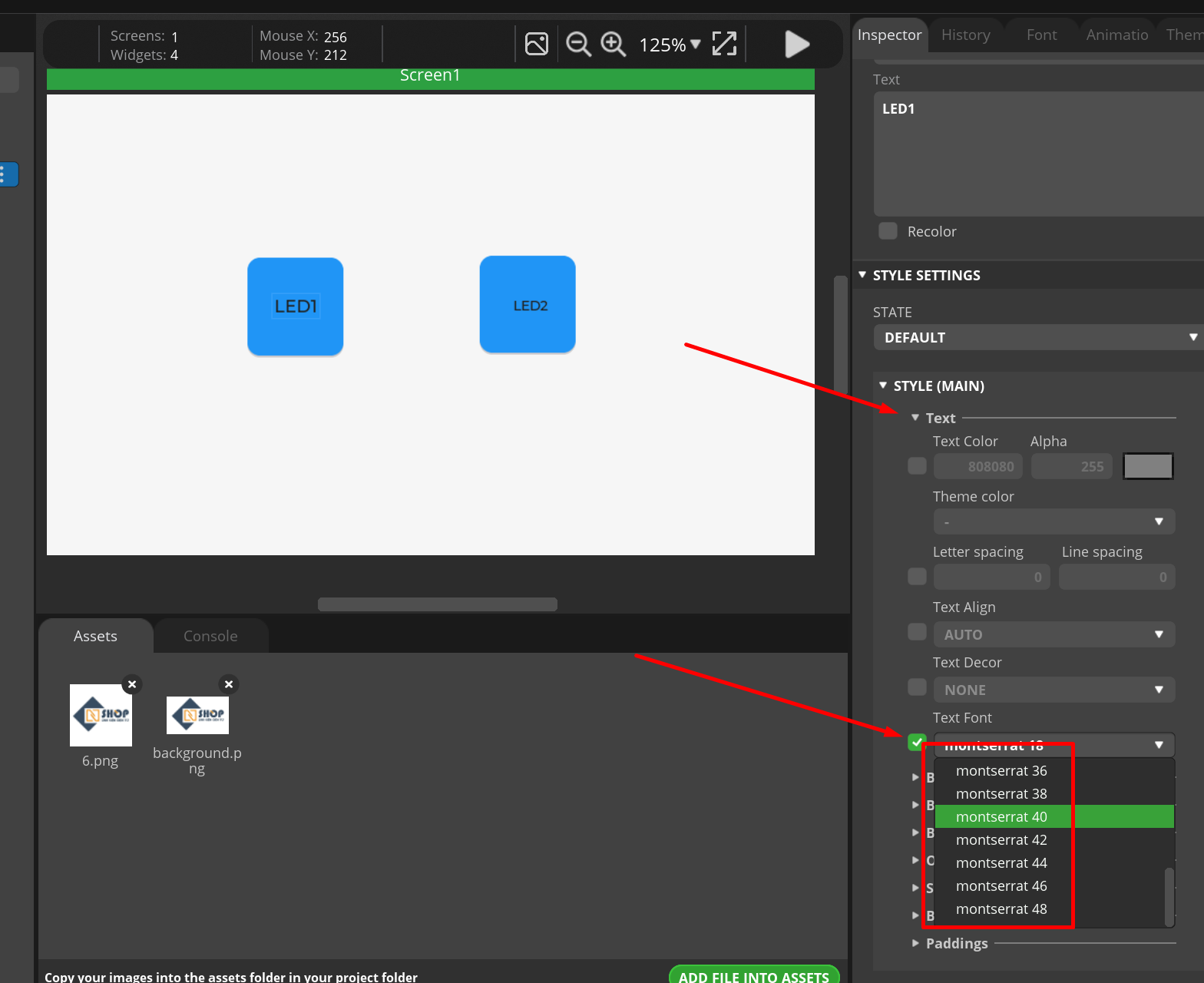This screenshot has width=1204, height=983.
Task: Choose montserrat 42 font option
Action: [x=1054, y=839]
